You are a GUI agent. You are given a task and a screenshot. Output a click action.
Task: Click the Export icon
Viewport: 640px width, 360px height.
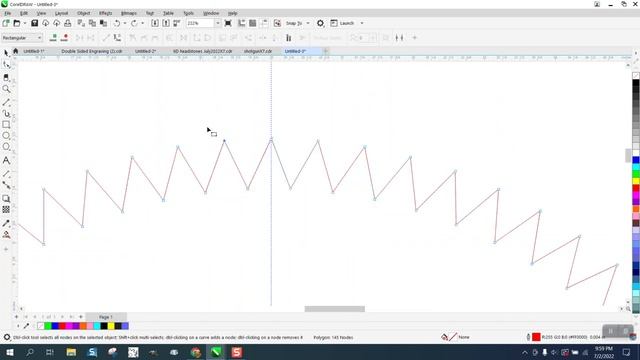166,23
